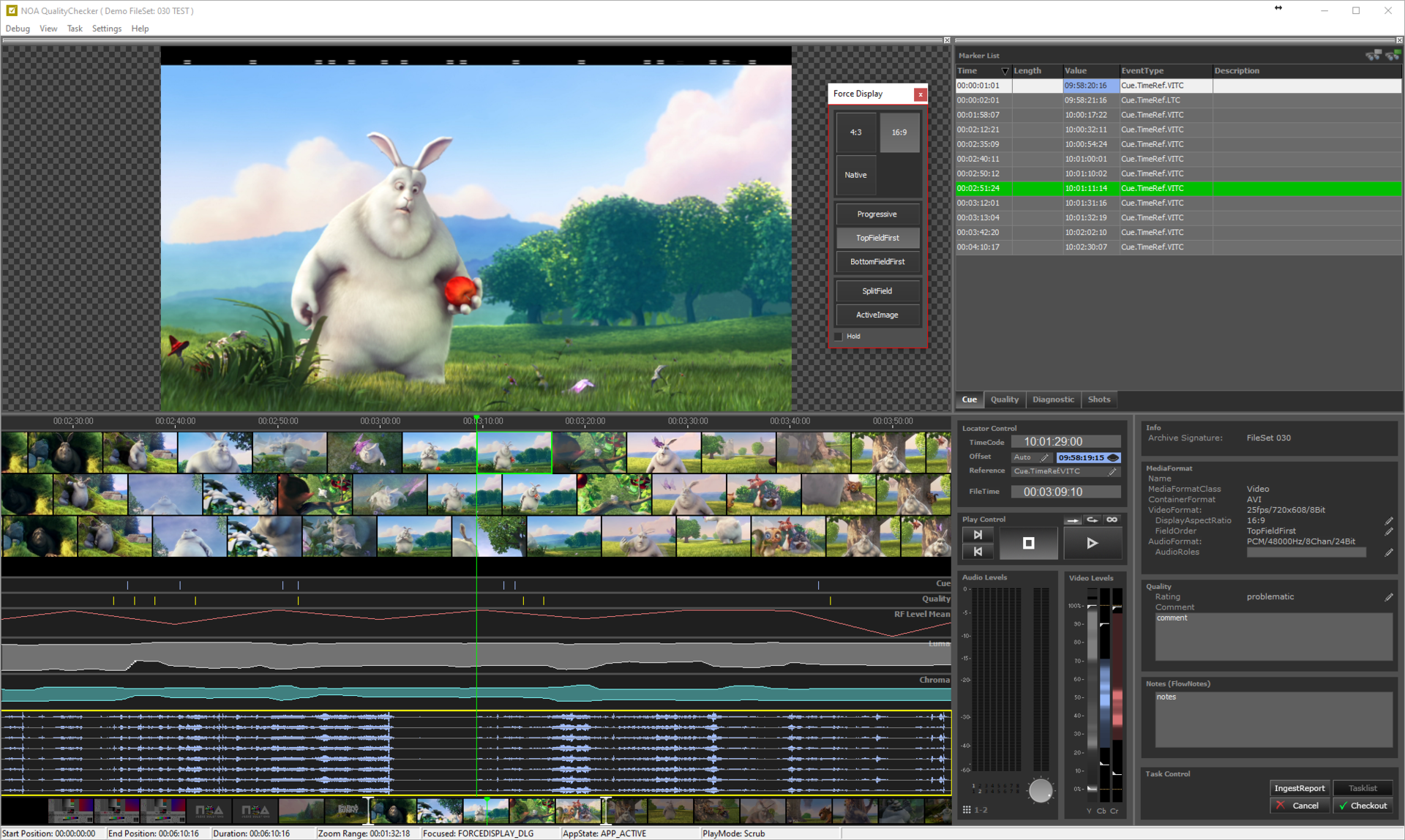This screenshot has height=840, width=1405.
Task: Enable SplitField display
Action: tap(877, 291)
